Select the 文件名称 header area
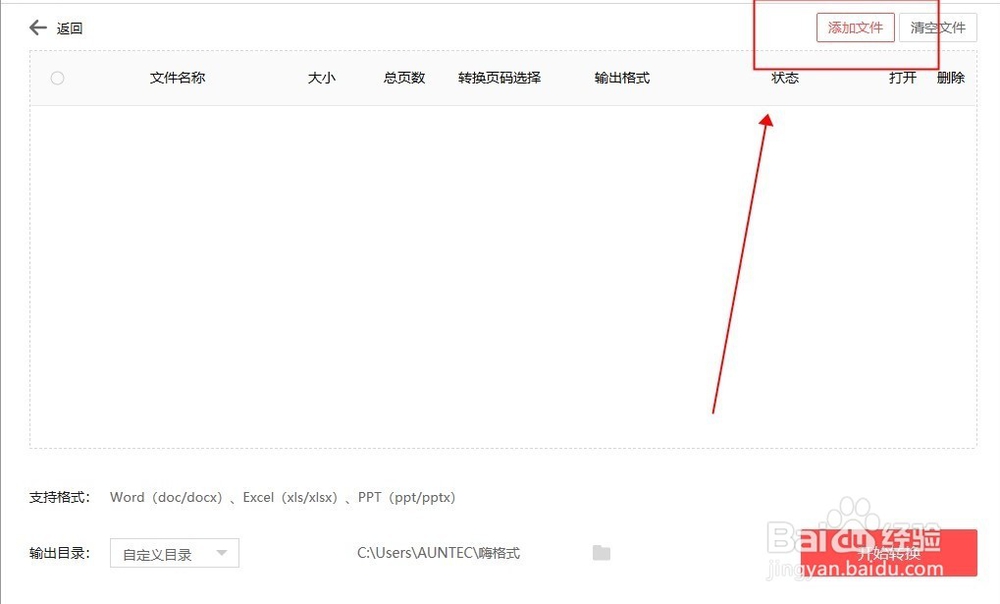Viewport: 1000px width, 604px height. (x=177, y=78)
